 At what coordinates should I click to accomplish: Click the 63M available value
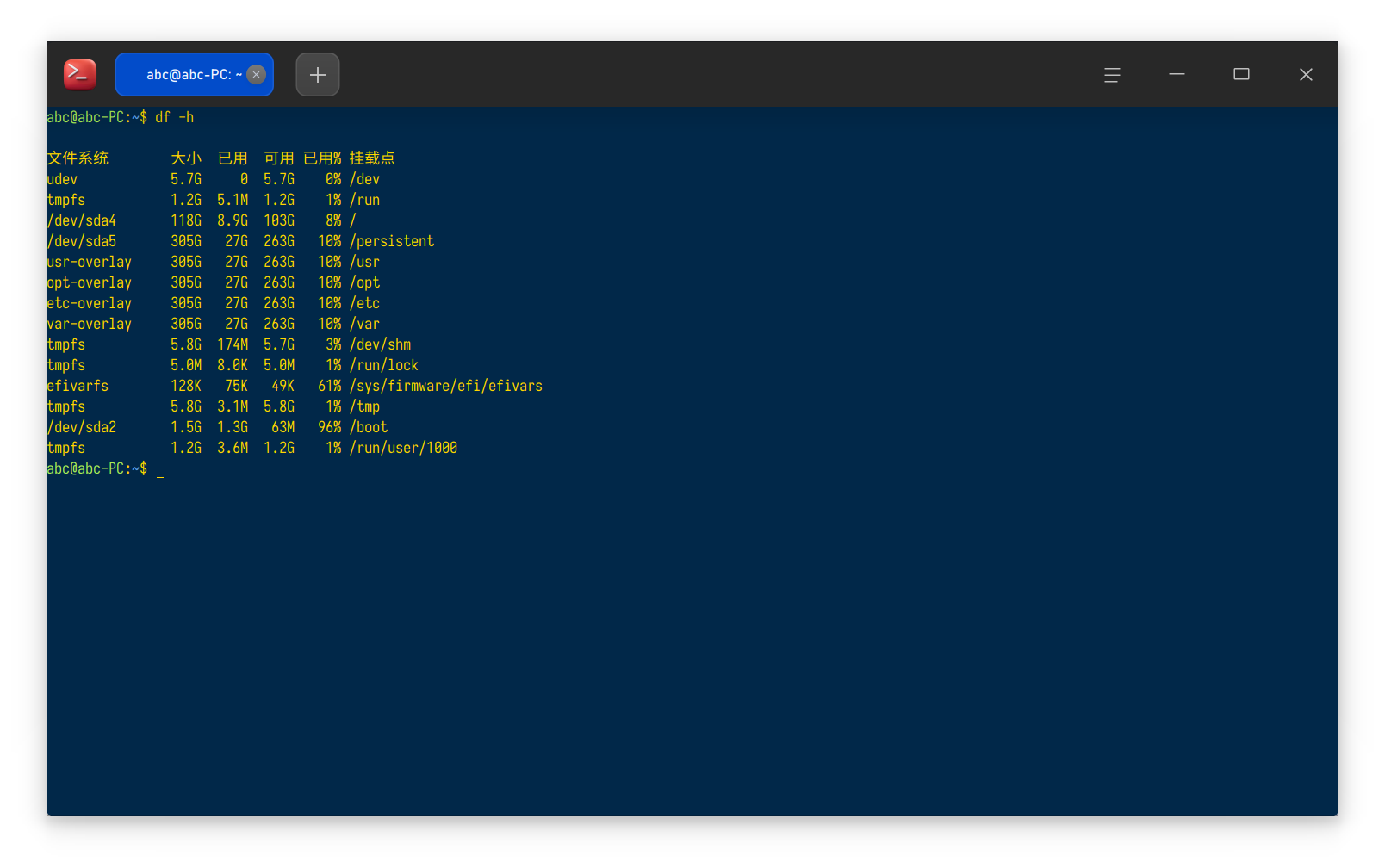coord(283,427)
